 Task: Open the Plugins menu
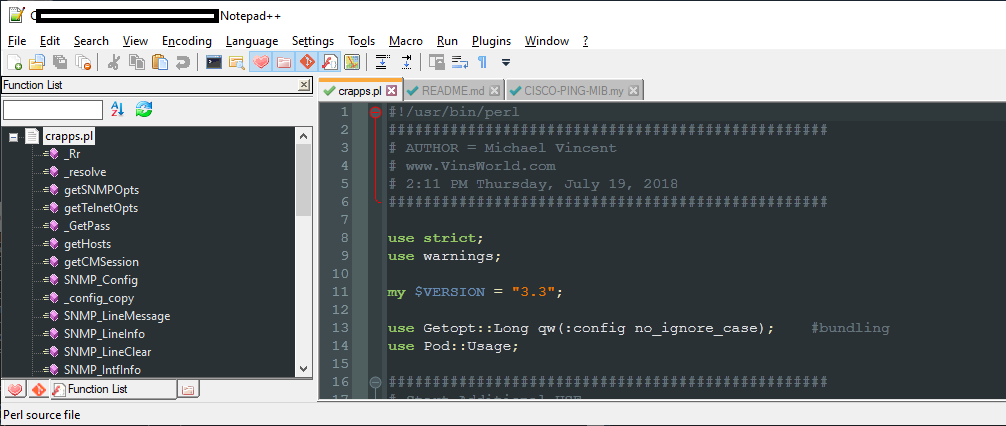(491, 41)
